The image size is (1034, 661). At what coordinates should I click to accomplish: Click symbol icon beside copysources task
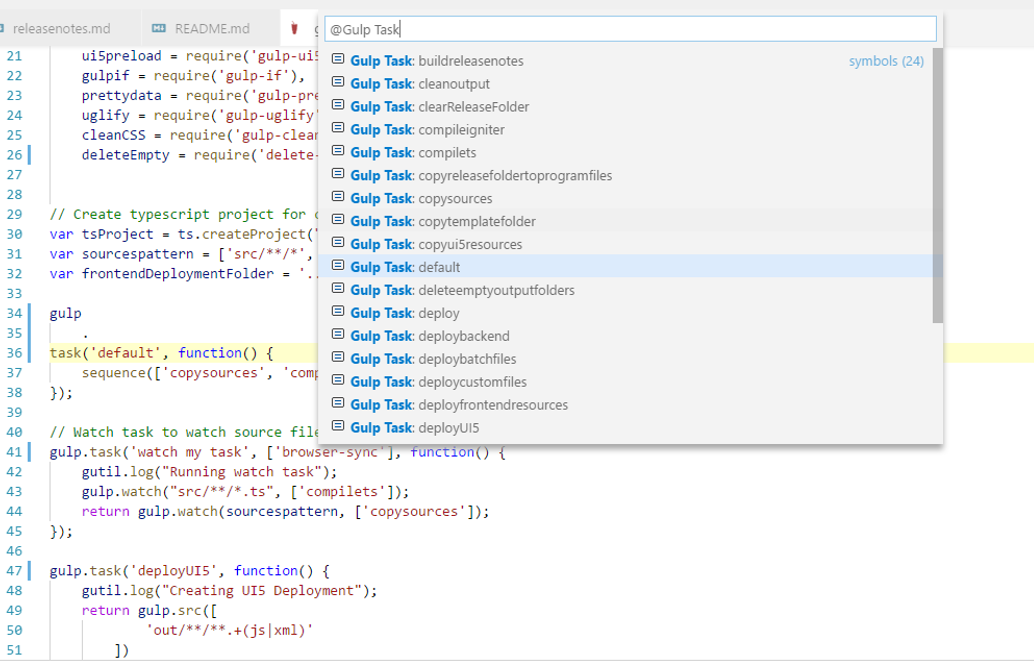click(x=338, y=197)
